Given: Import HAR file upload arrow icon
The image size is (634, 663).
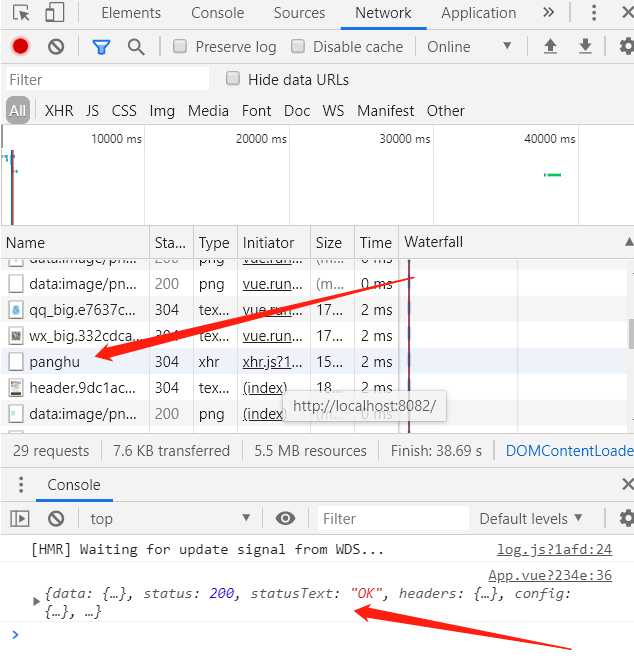Looking at the screenshot, I should click(x=550, y=46).
